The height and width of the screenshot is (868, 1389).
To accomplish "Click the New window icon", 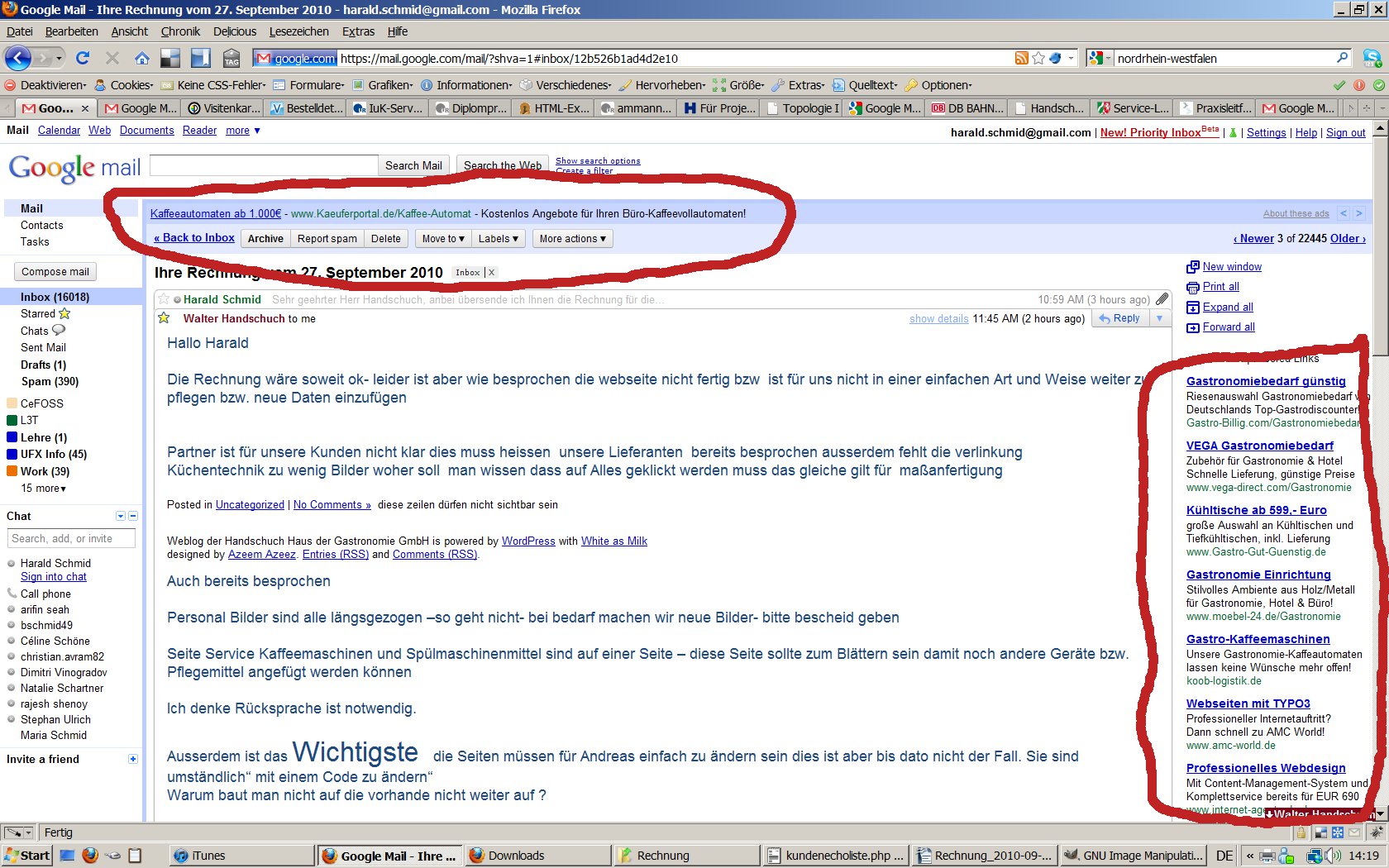I will point(1192,267).
